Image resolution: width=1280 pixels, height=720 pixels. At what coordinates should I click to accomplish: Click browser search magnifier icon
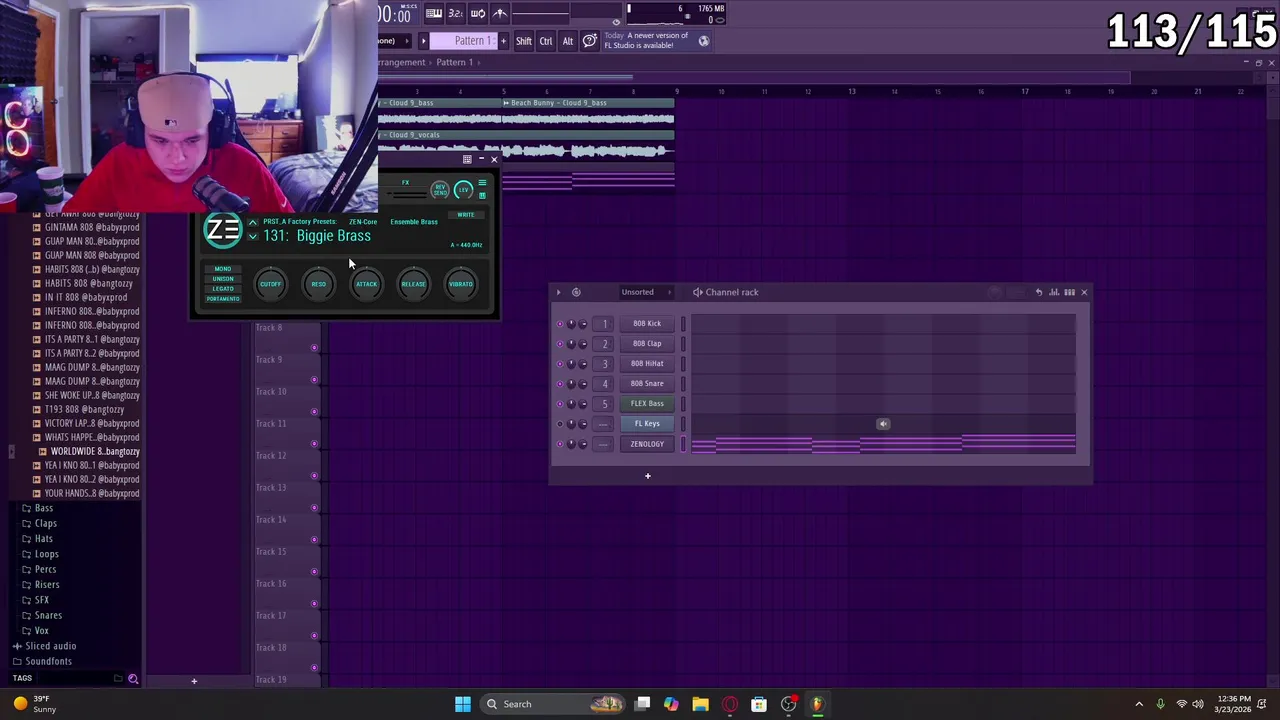click(x=133, y=679)
